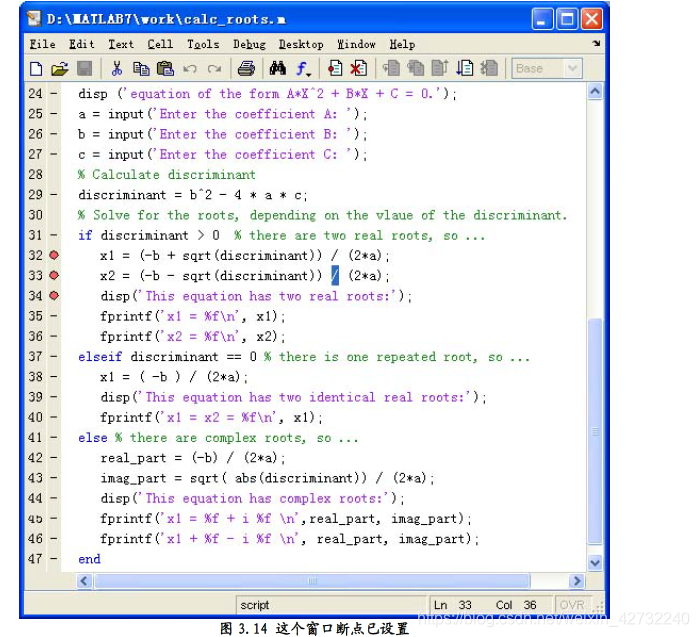Click the 'script' status bar label
The image size is (699, 637).
(x=255, y=605)
